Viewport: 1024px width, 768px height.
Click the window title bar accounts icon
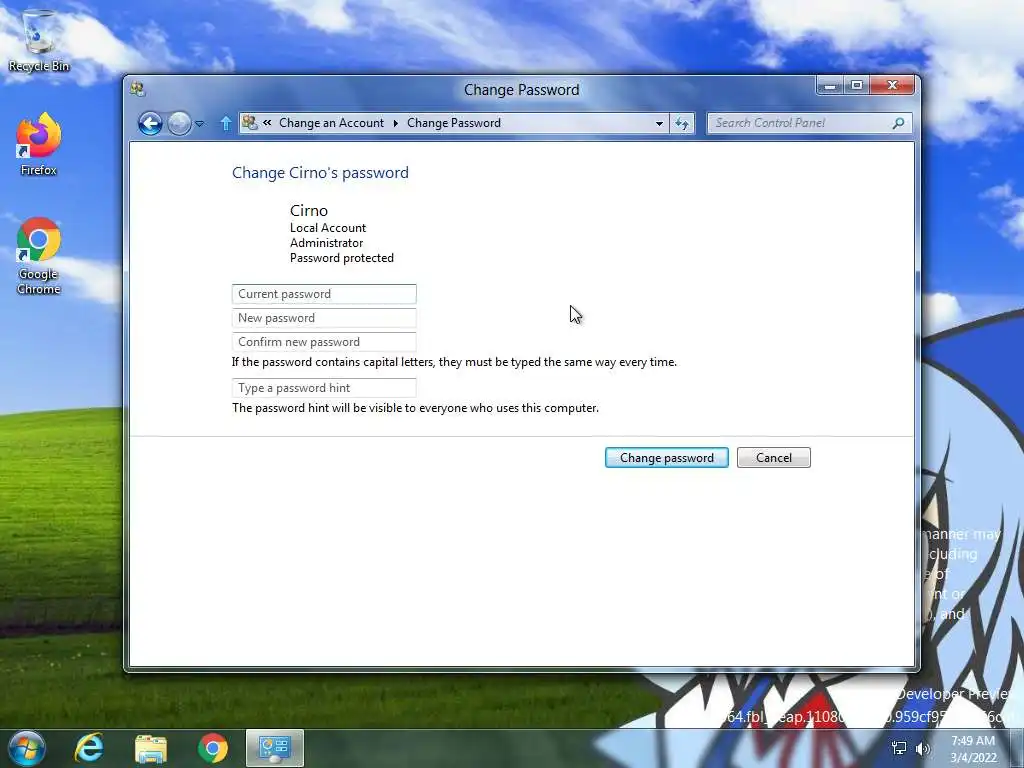(138, 89)
